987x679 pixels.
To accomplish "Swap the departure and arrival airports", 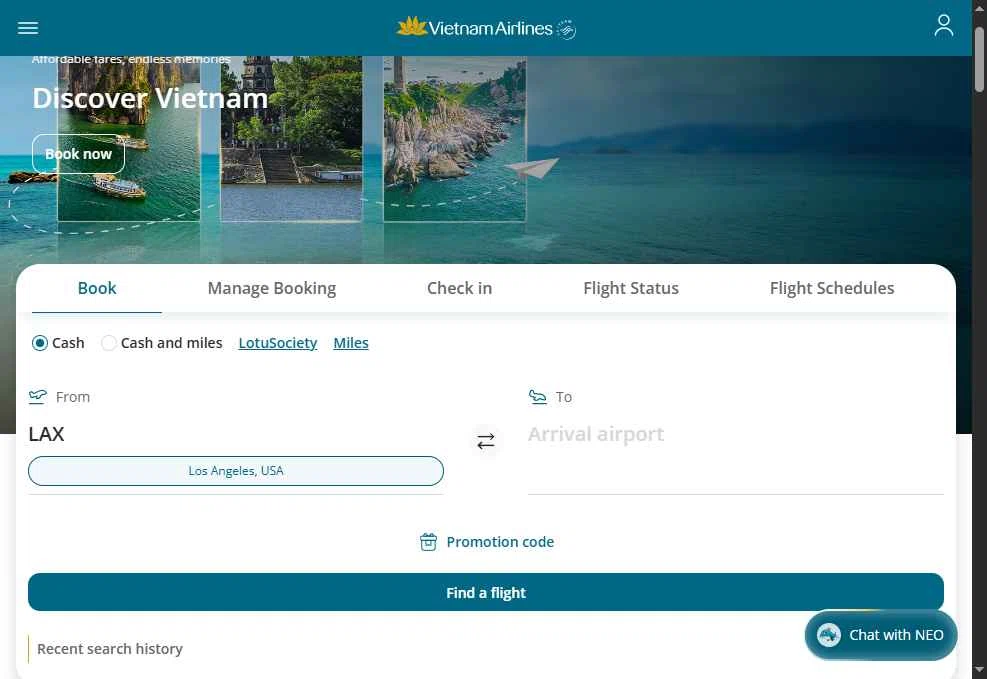I will [x=485, y=441].
